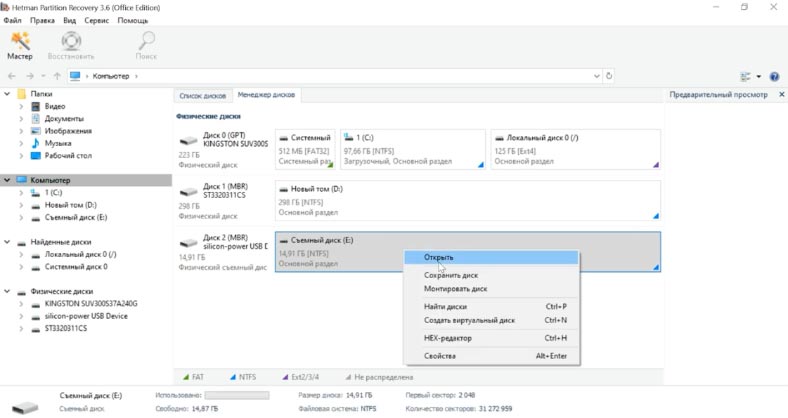Image resolution: width=788 pixels, height=418 pixels.
Task: Choose Монтировать диск in context menu
Action: click(x=491, y=289)
